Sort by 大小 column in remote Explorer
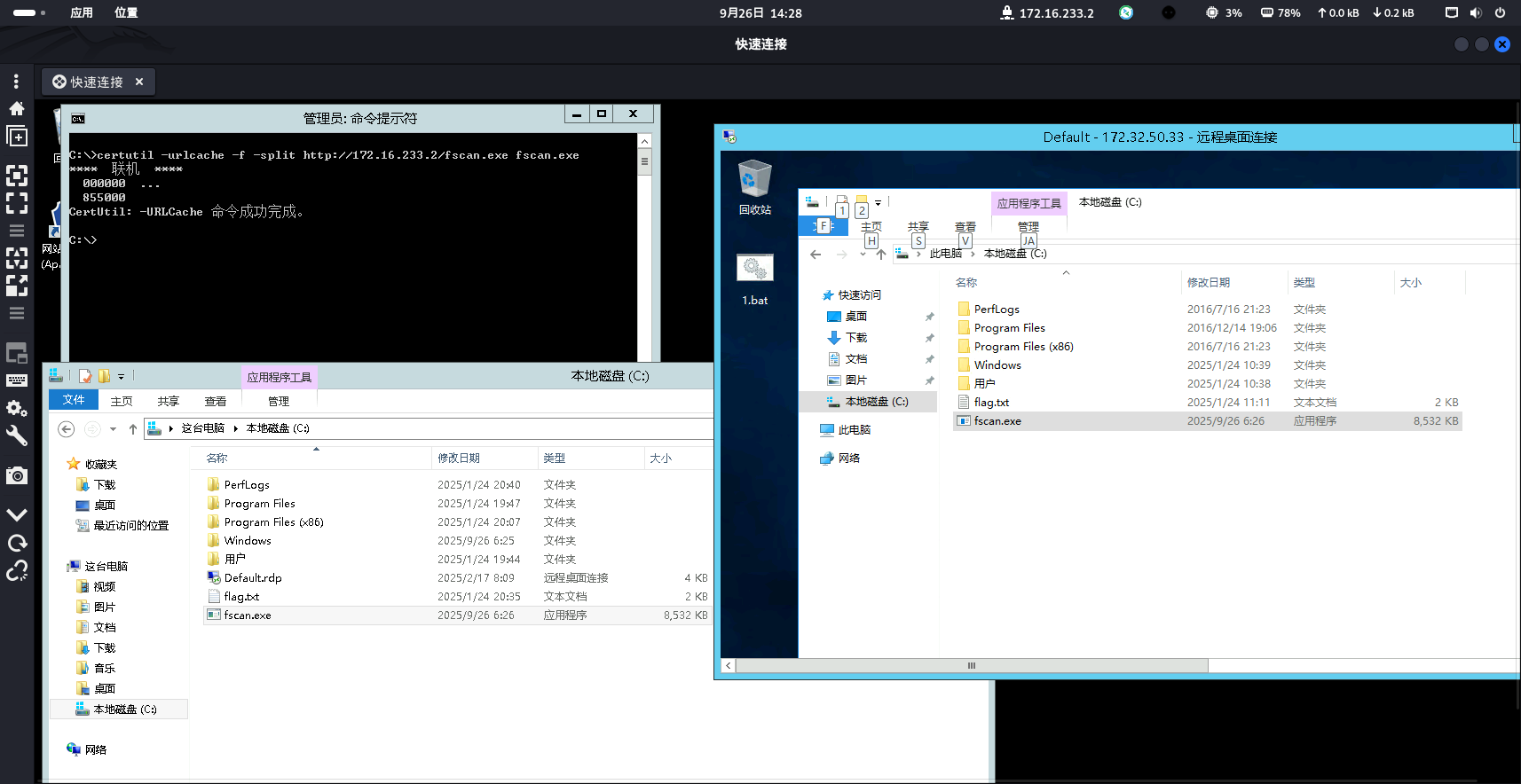Image resolution: width=1521 pixels, height=784 pixels. [1430, 282]
